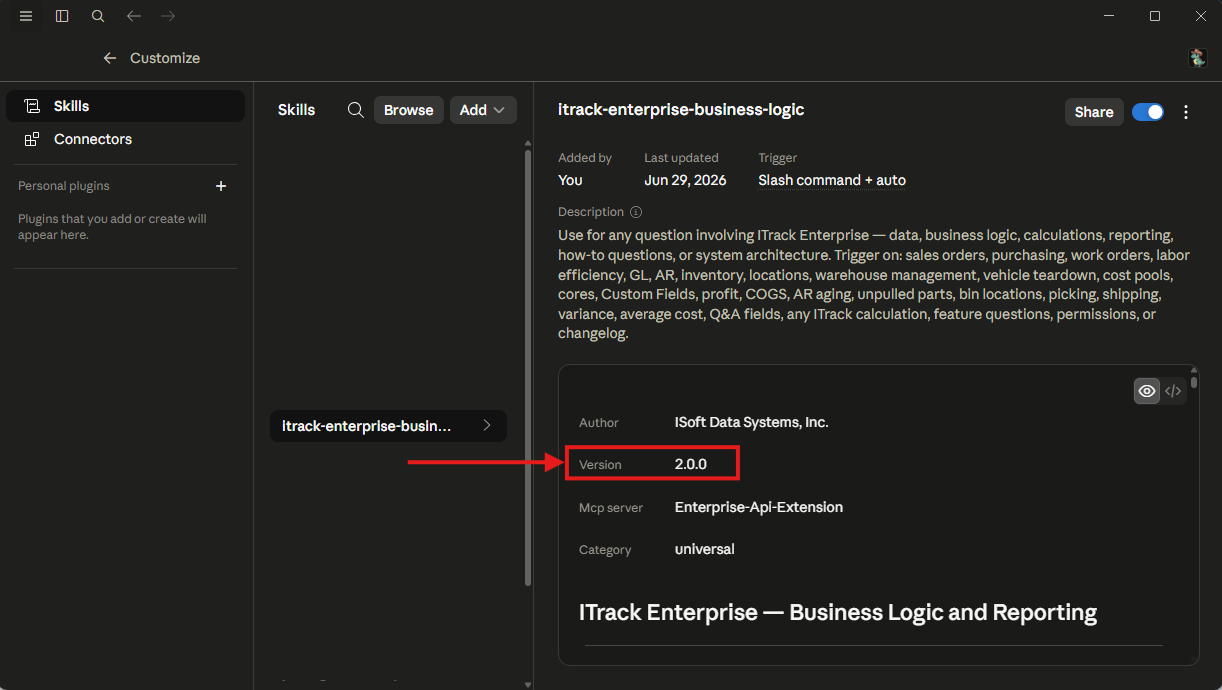Expand the itrack-enterprise-busin... skill entry
The width and height of the screenshot is (1222, 690).
388,426
